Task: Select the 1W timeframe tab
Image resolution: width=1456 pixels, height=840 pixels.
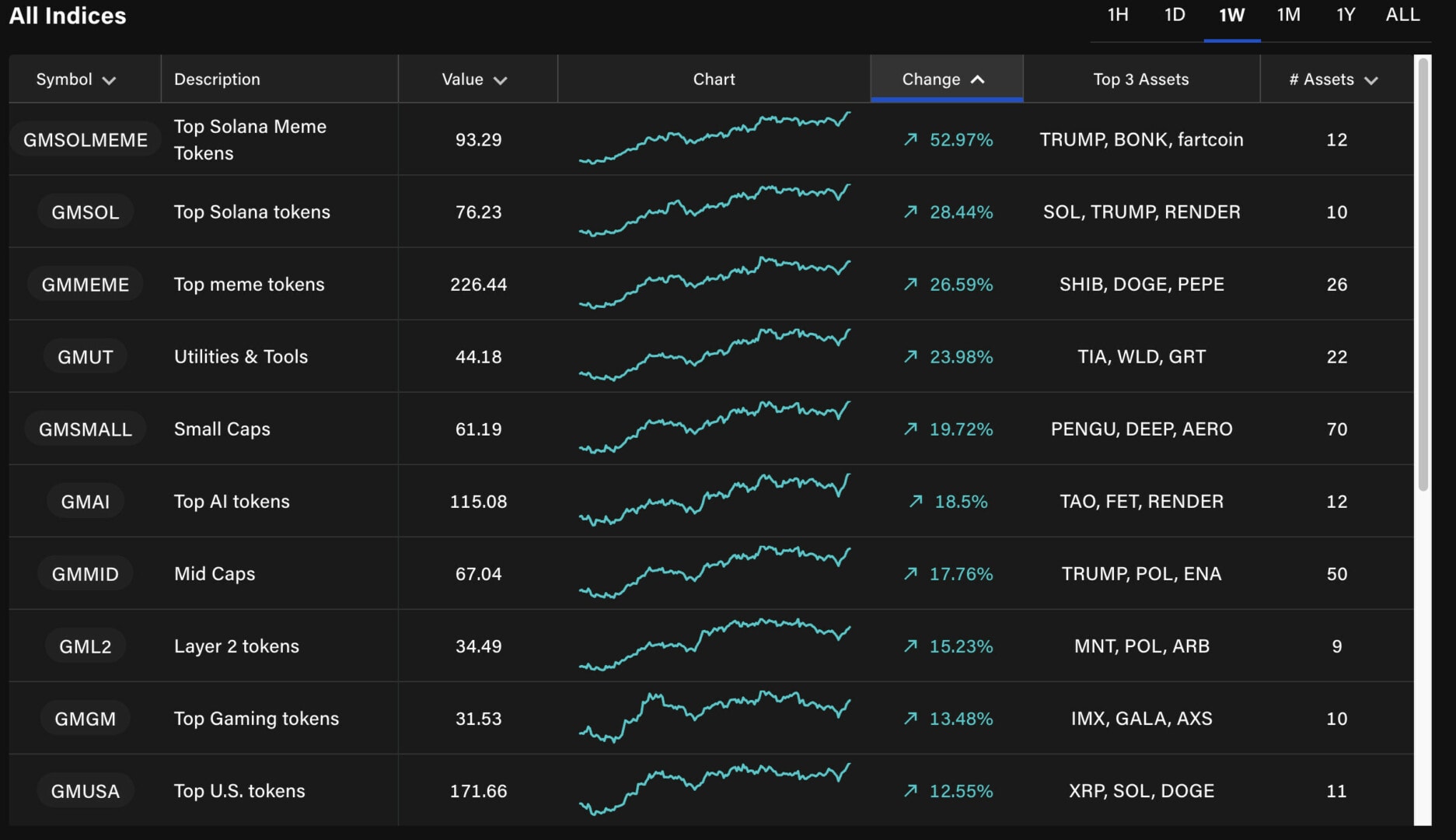Action: 1231,16
